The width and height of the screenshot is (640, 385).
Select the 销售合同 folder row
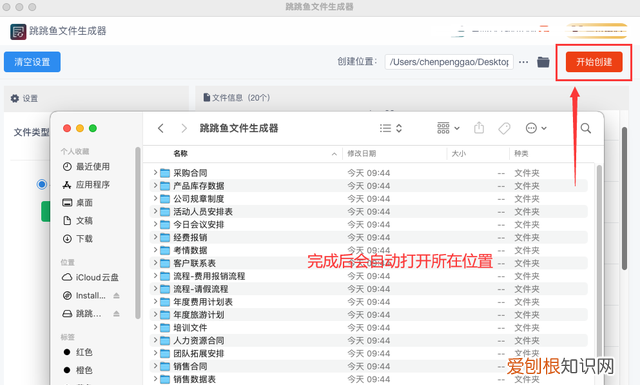(x=369, y=366)
